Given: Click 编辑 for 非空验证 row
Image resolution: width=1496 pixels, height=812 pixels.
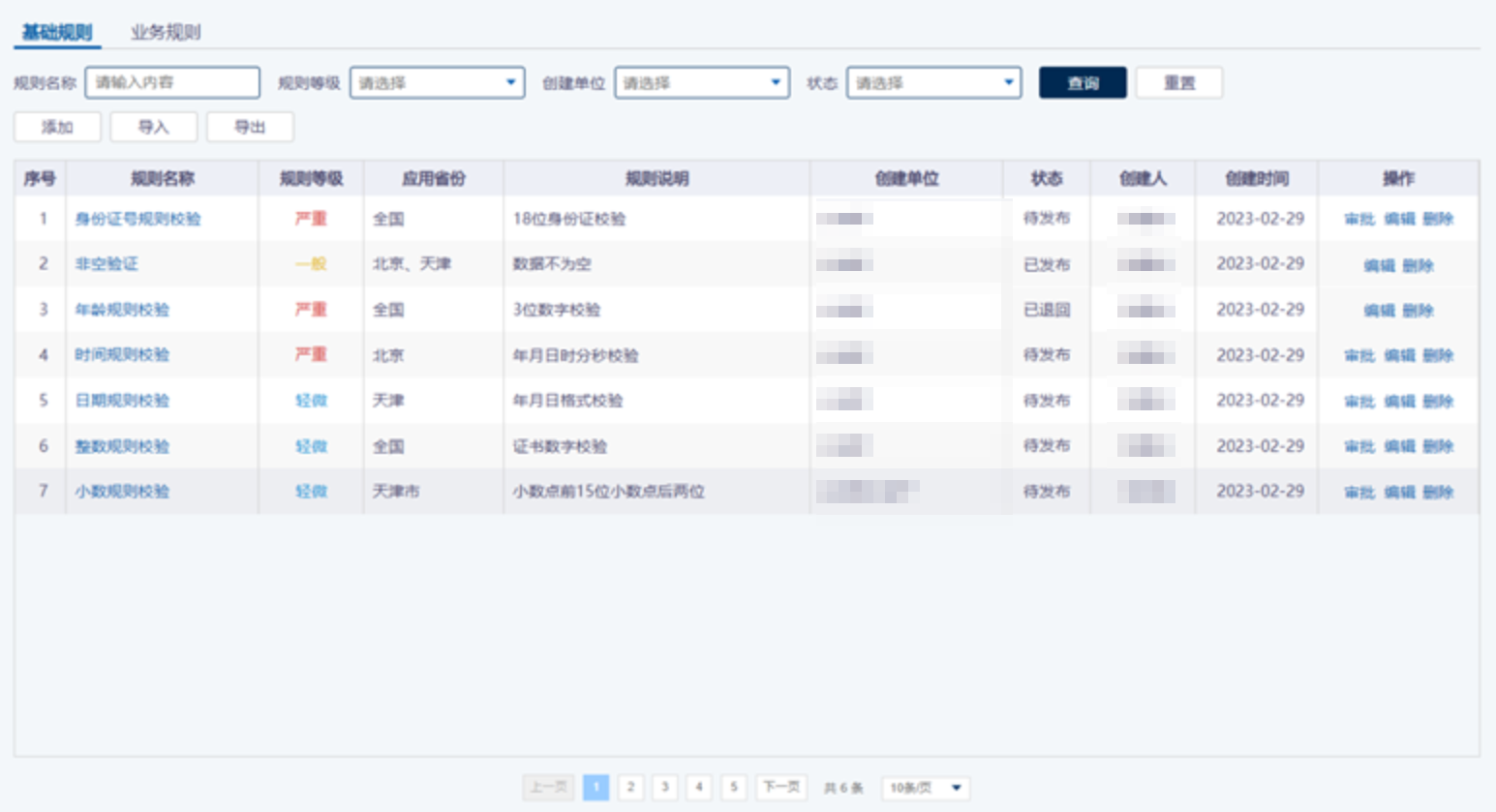Looking at the screenshot, I should click(1379, 264).
